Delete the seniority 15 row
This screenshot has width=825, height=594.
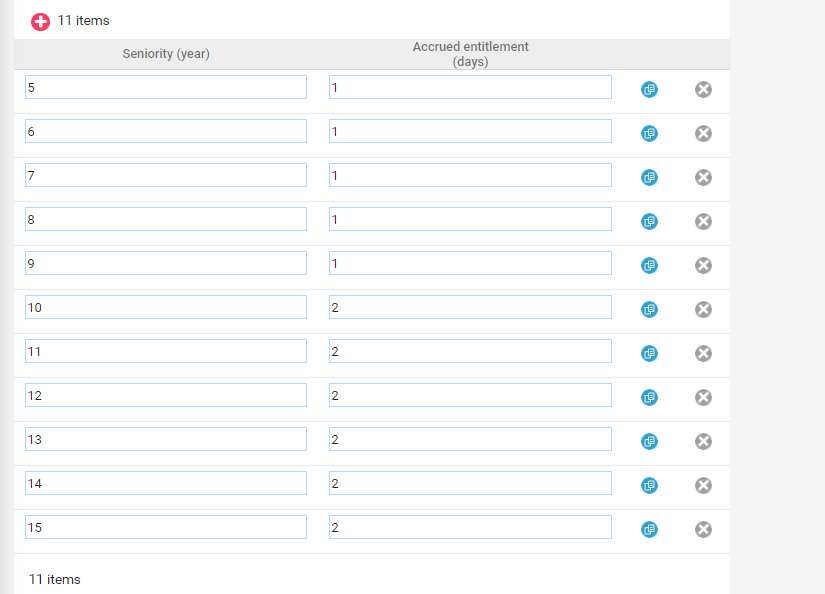pos(703,529)
